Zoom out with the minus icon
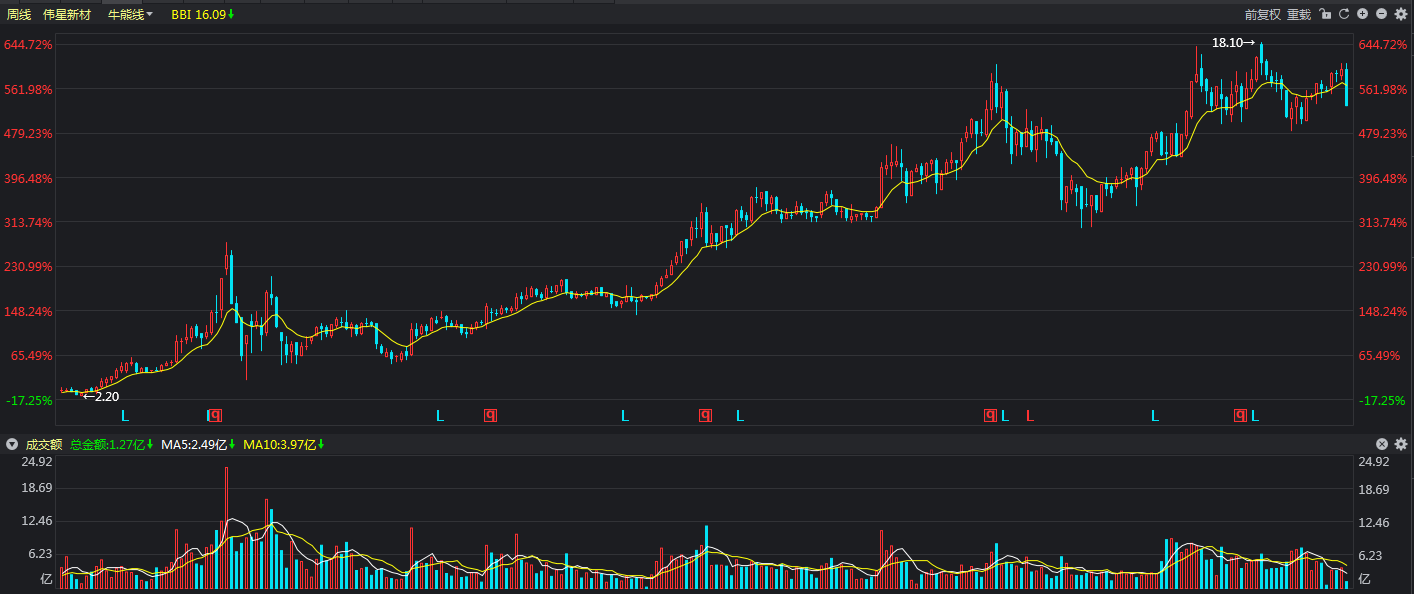The width and height of the screenshot is (1414, 594). (1381, 14)
